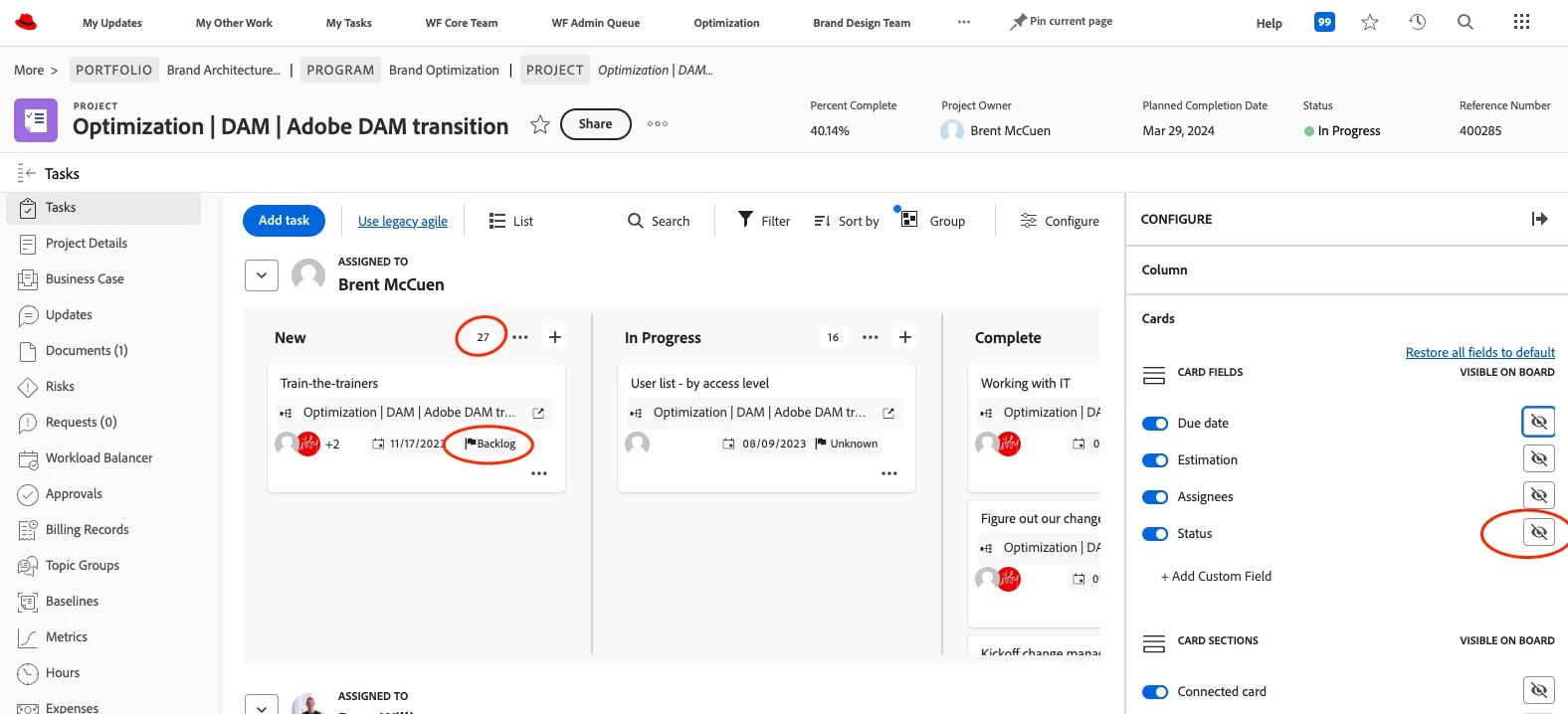
Task: Click the New column count 27
Action: (483, 337)
